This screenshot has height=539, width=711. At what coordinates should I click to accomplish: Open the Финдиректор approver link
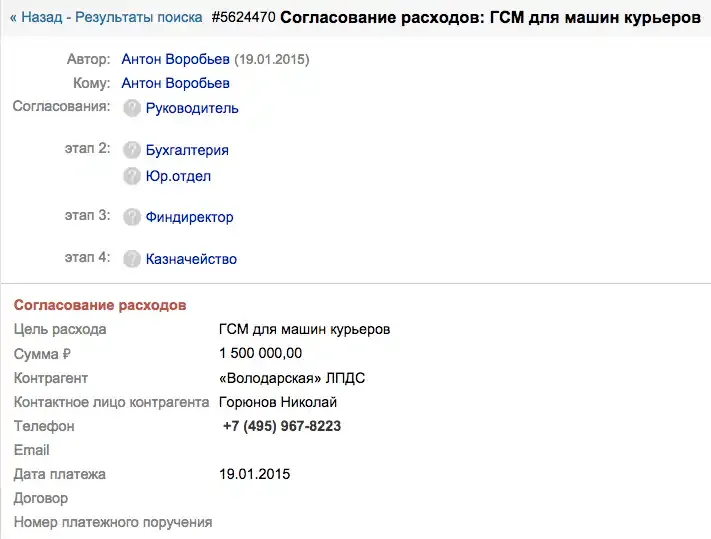click(x=190, y=217)
